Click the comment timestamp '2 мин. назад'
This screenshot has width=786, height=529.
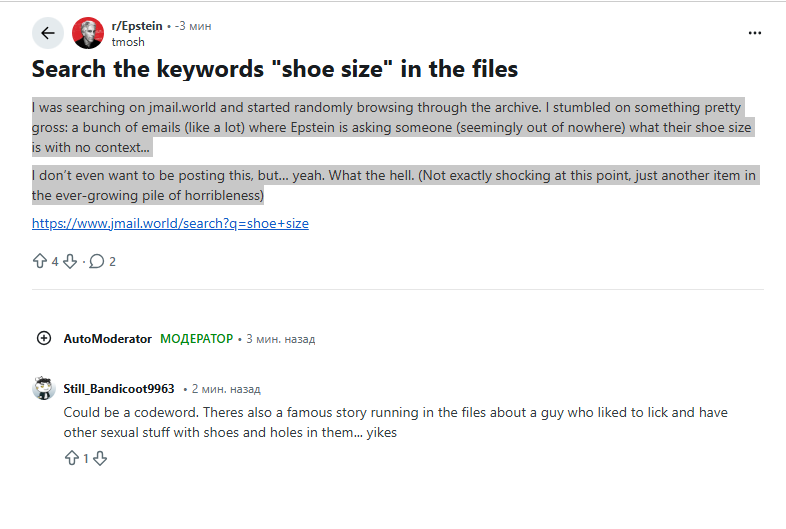(226, 389)
